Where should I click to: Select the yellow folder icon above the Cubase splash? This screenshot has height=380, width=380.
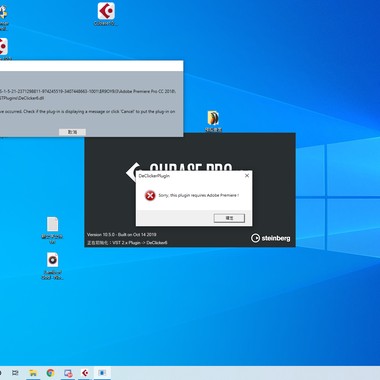(213, 121)
